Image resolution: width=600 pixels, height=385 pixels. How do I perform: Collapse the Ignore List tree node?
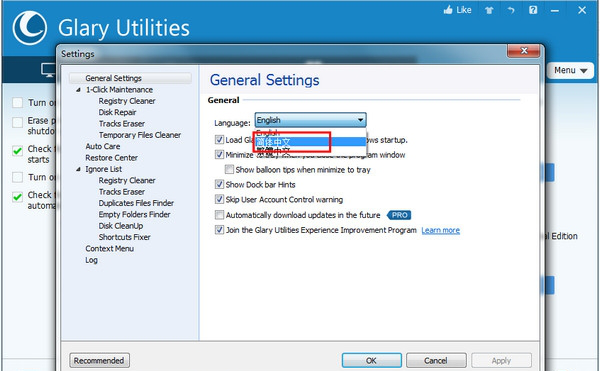(78, 169)
